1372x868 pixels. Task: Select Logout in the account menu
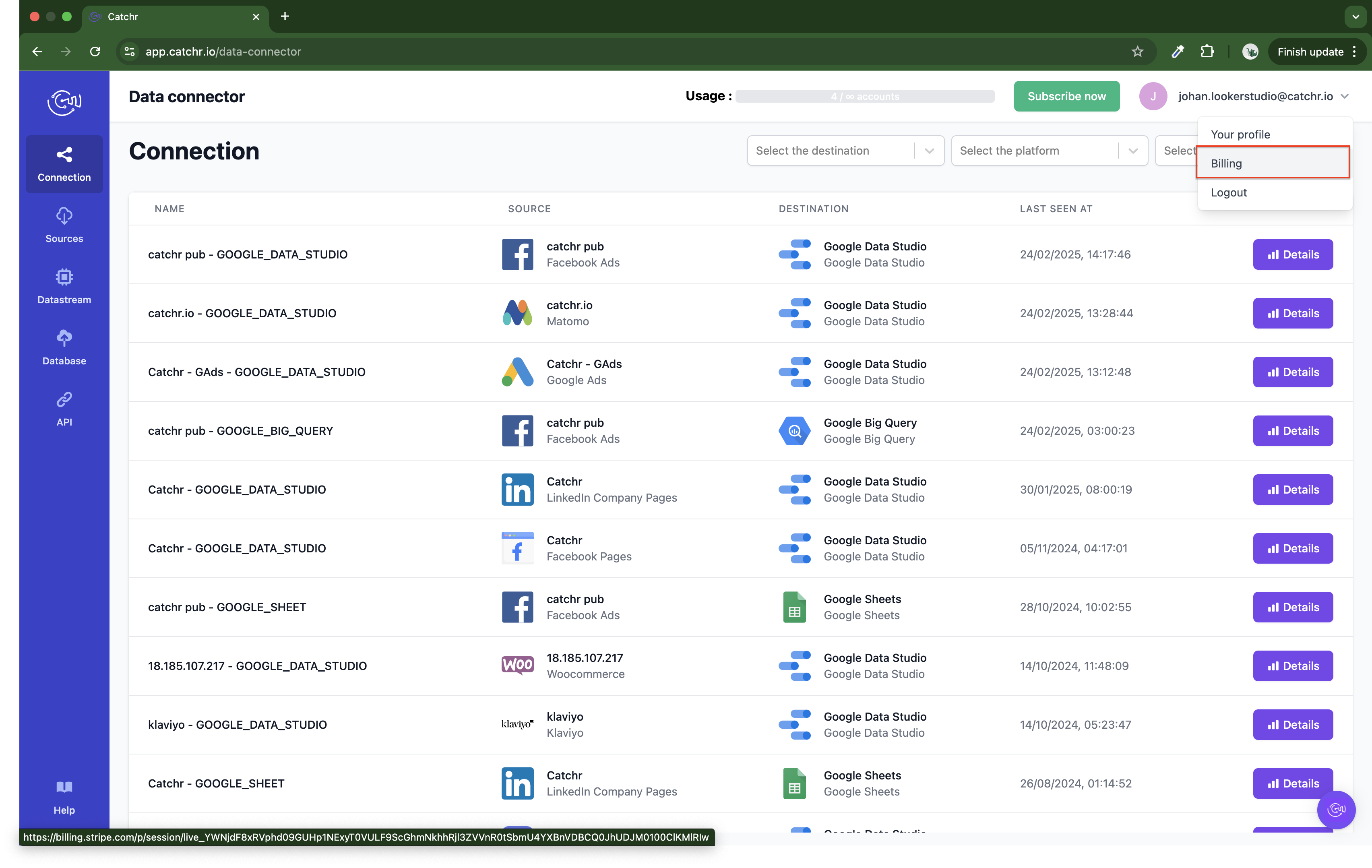click(1275, 192)
